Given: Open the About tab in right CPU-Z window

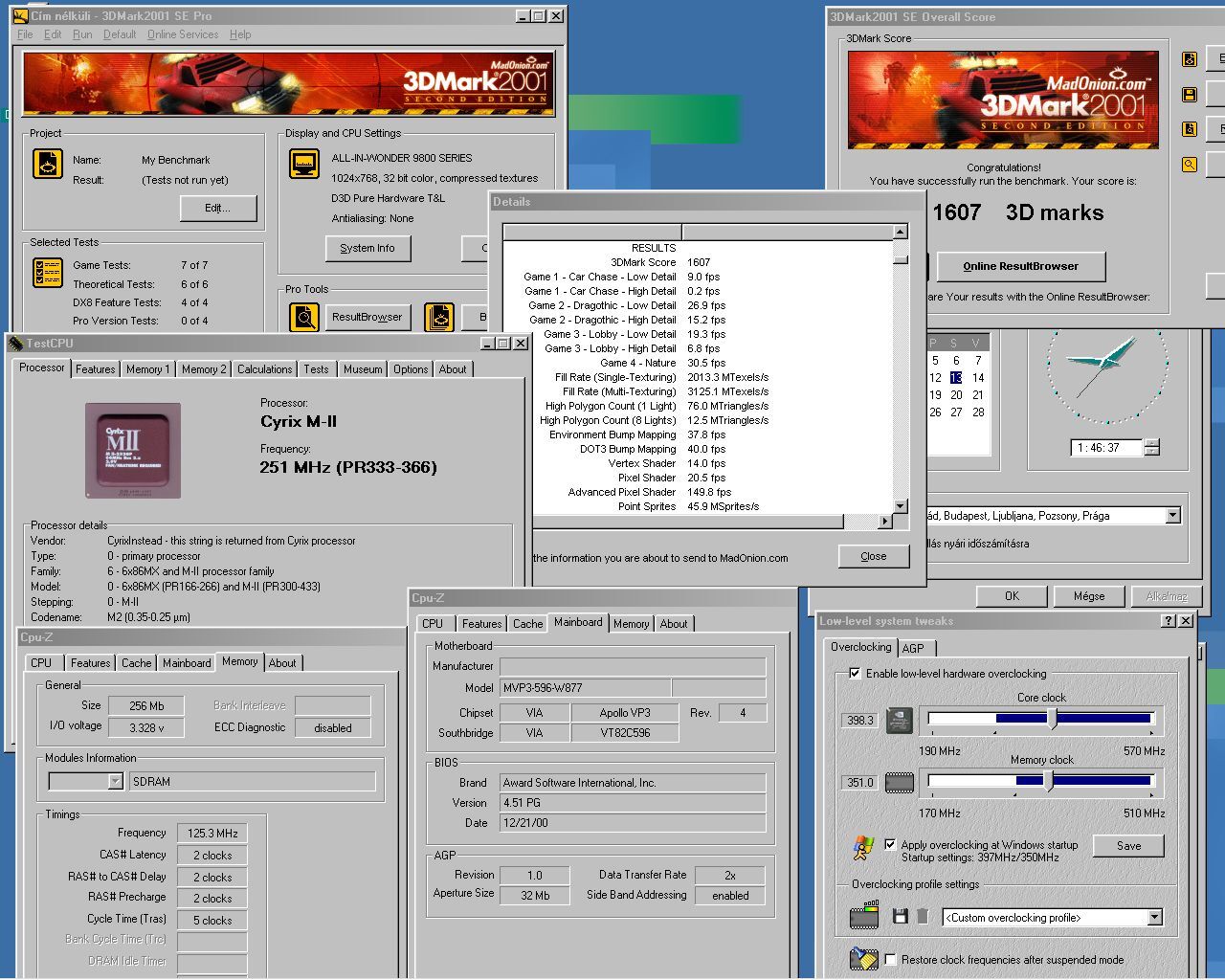Looking at the screenshot, I should click(x=674, y=624).
